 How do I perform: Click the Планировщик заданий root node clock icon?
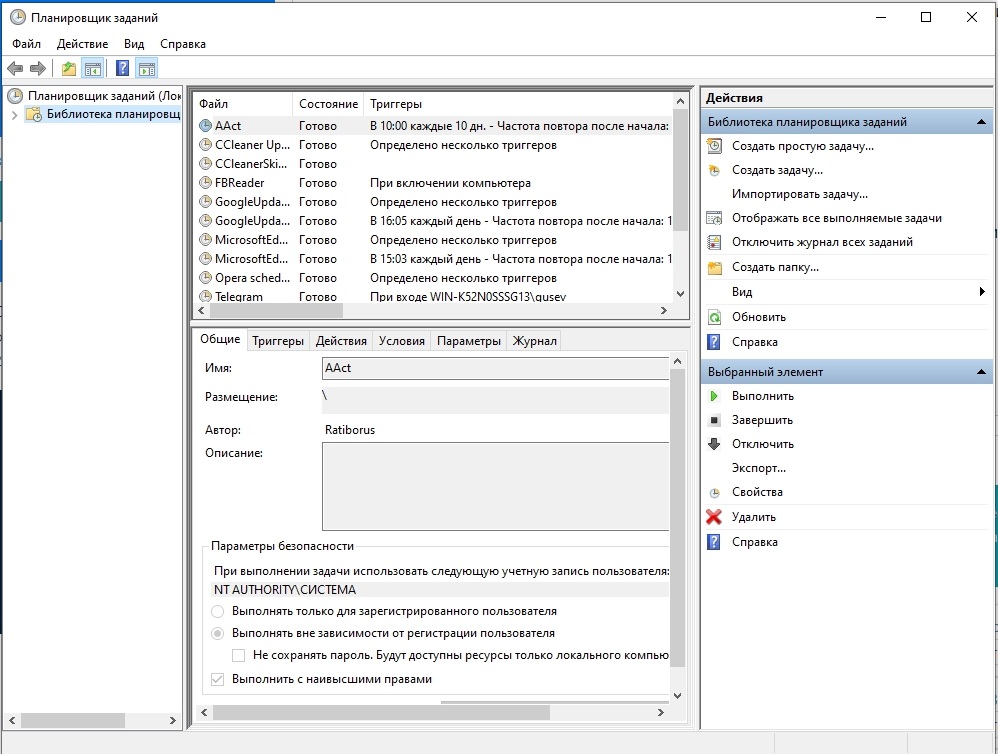click(x=15, y=96)
